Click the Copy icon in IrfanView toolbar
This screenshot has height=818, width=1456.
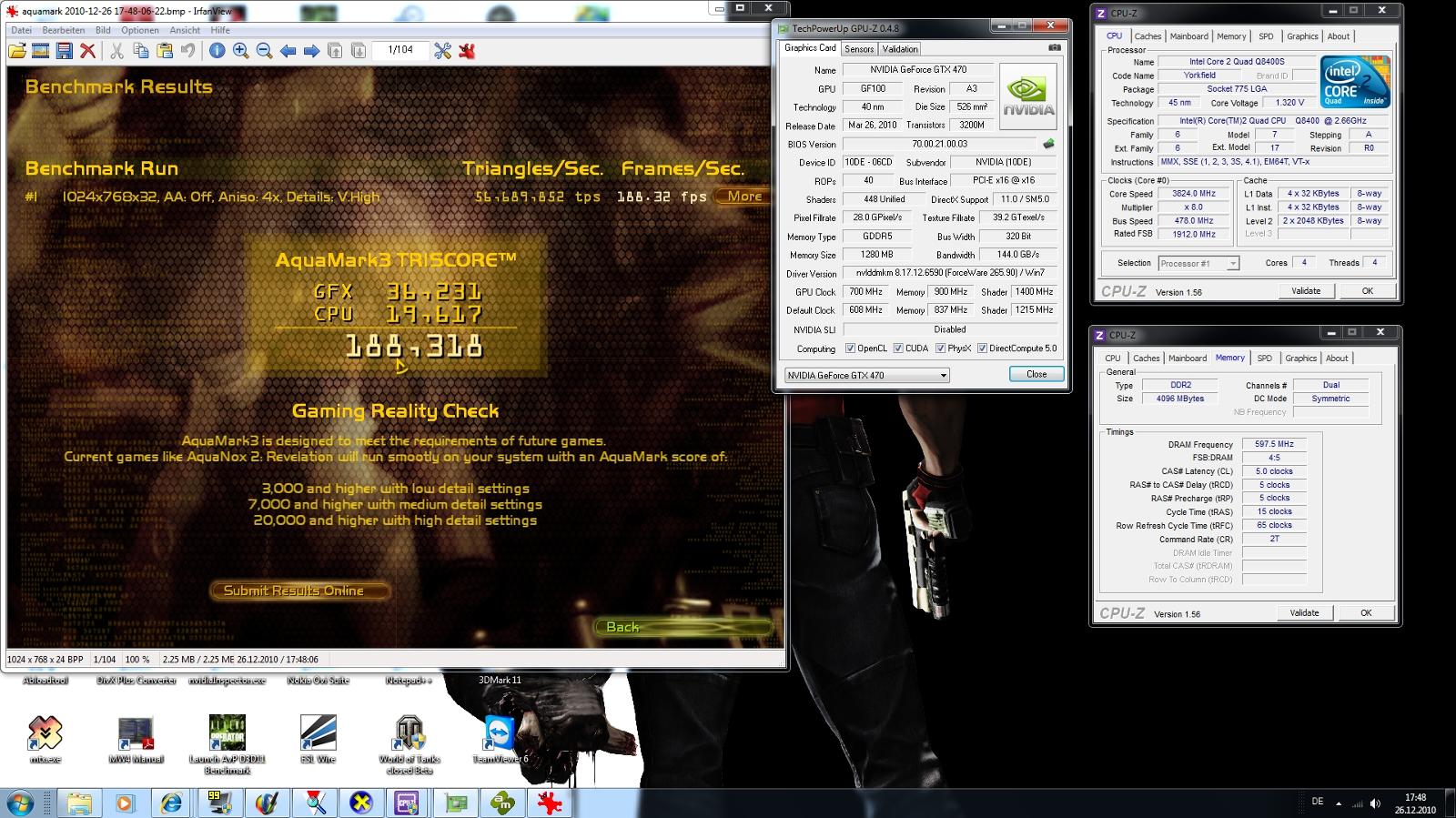pos(141,51)
